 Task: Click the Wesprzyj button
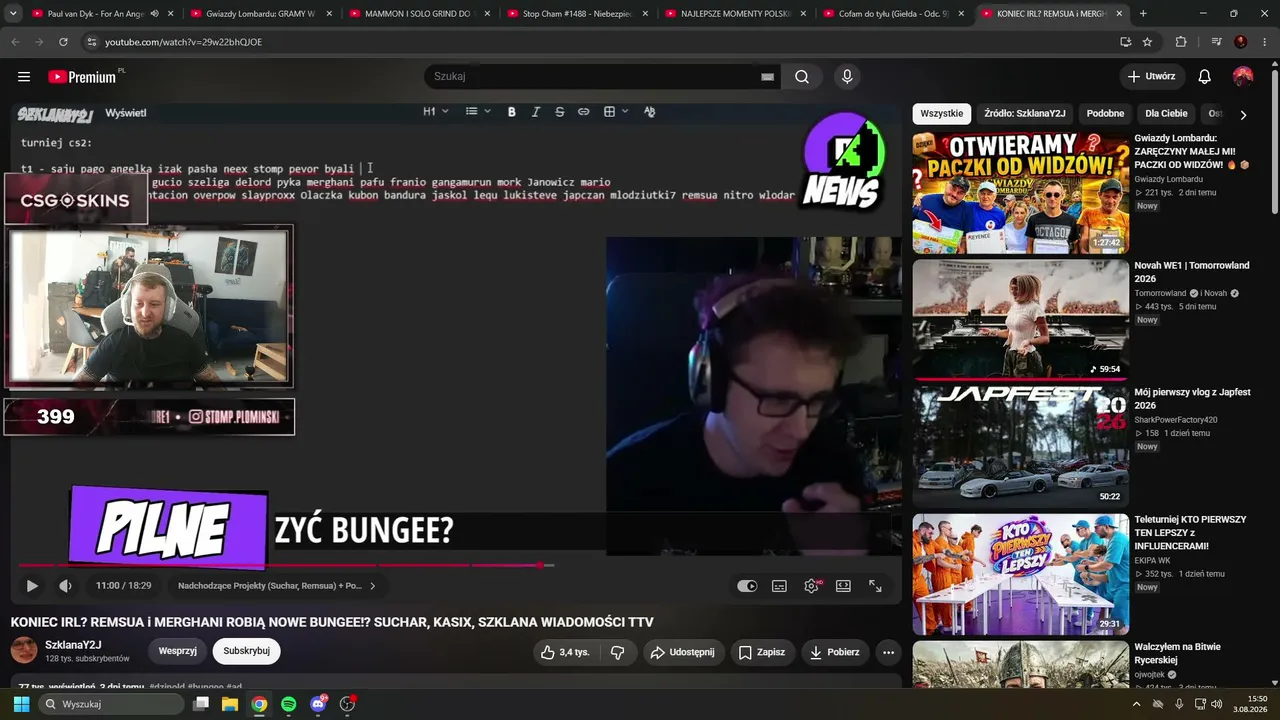177,651
